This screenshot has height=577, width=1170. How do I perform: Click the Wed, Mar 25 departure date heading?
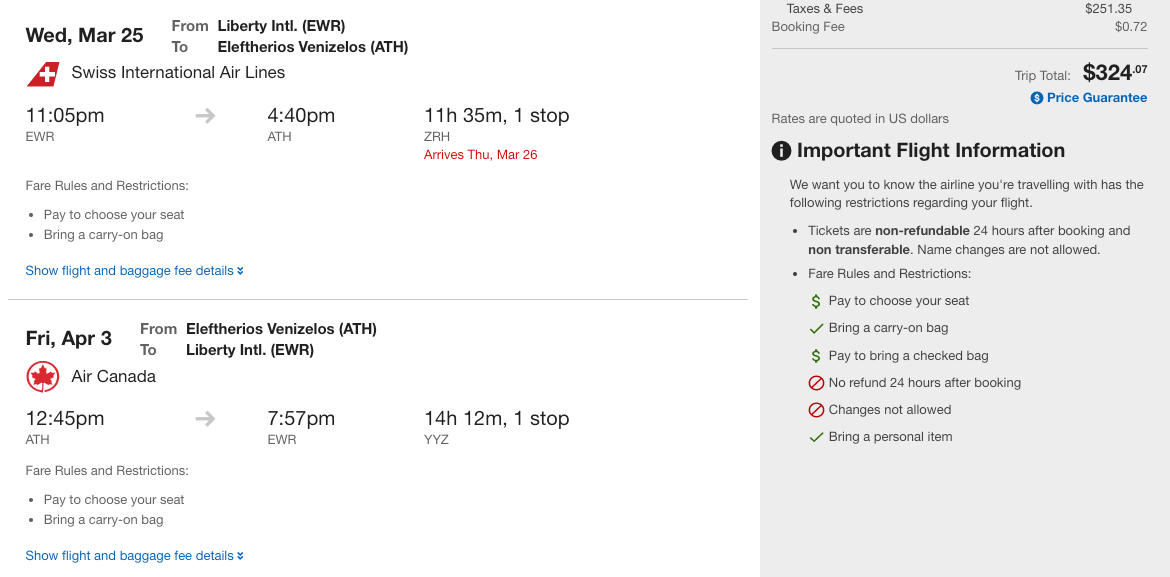tap(84, 35)
